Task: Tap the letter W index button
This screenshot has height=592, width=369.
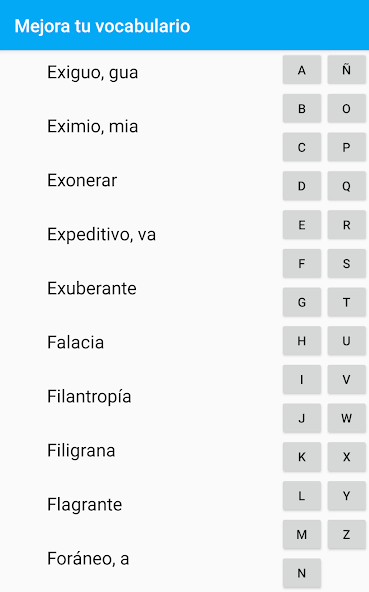Action: 346,418
